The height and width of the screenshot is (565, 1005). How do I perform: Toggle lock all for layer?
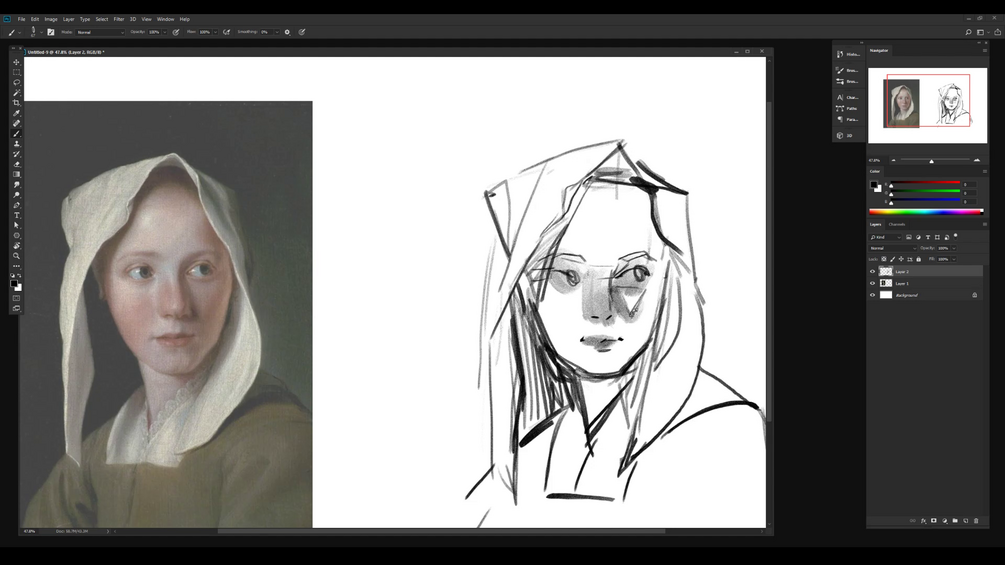(918, 259)
